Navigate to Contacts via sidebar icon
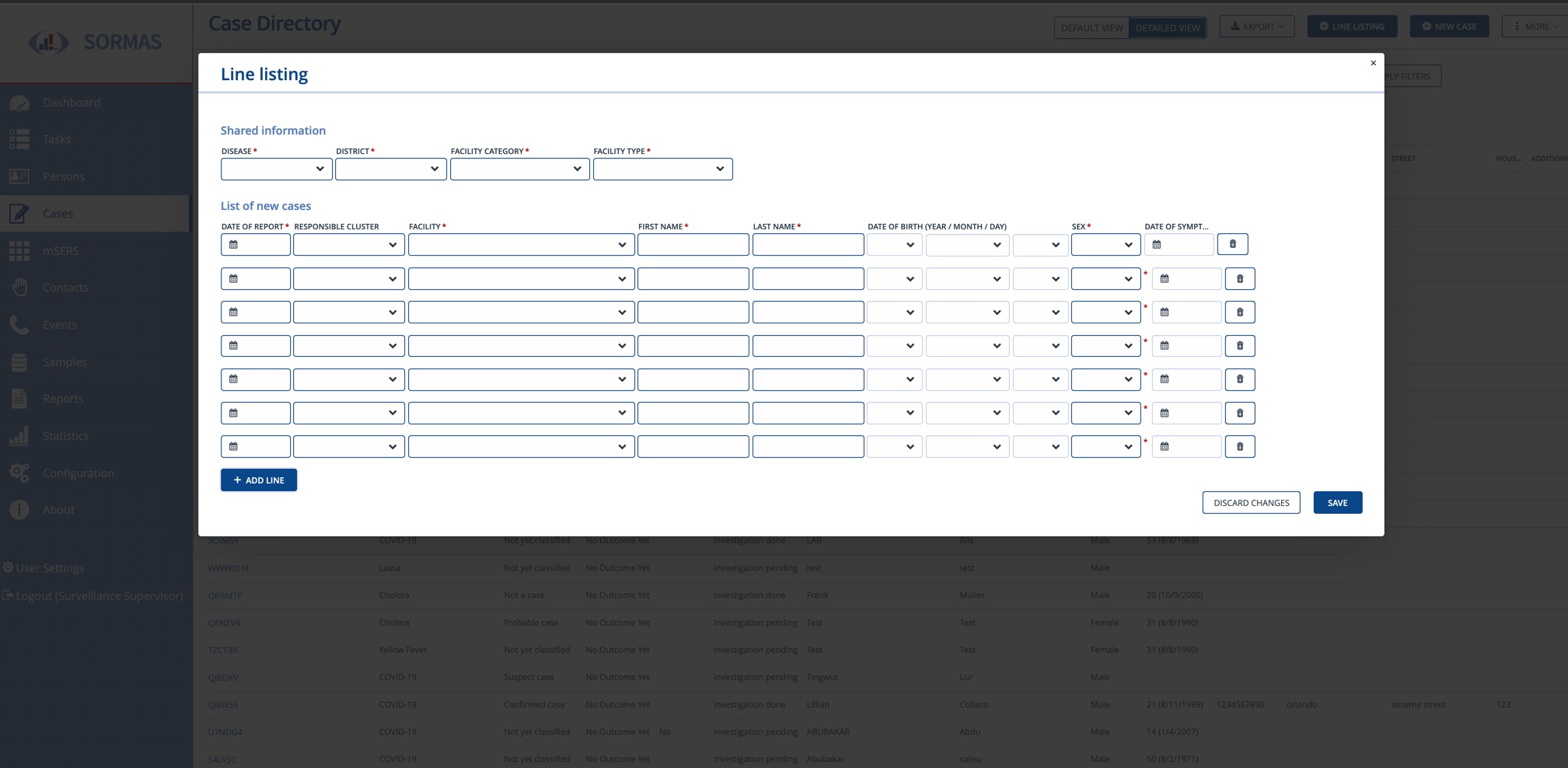 point(19,287)
